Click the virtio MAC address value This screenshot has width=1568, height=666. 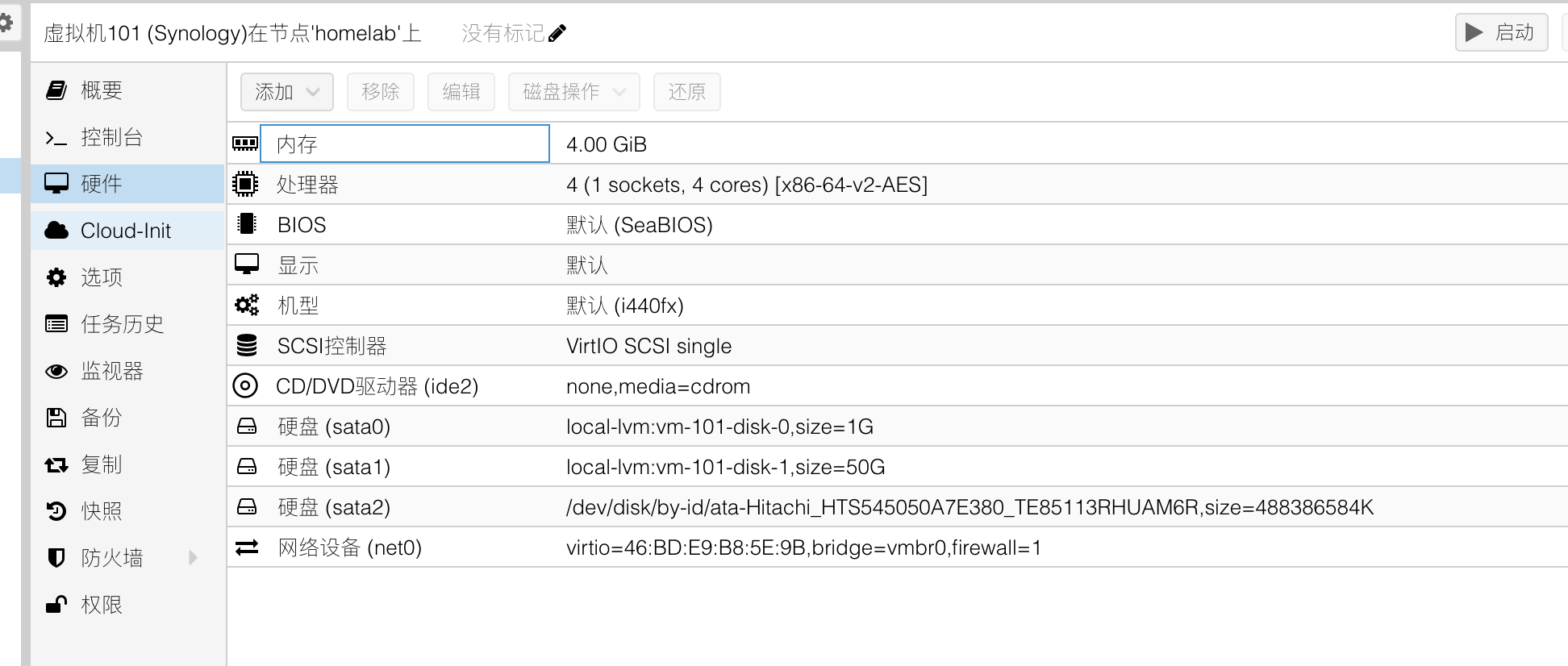(803, 547)
